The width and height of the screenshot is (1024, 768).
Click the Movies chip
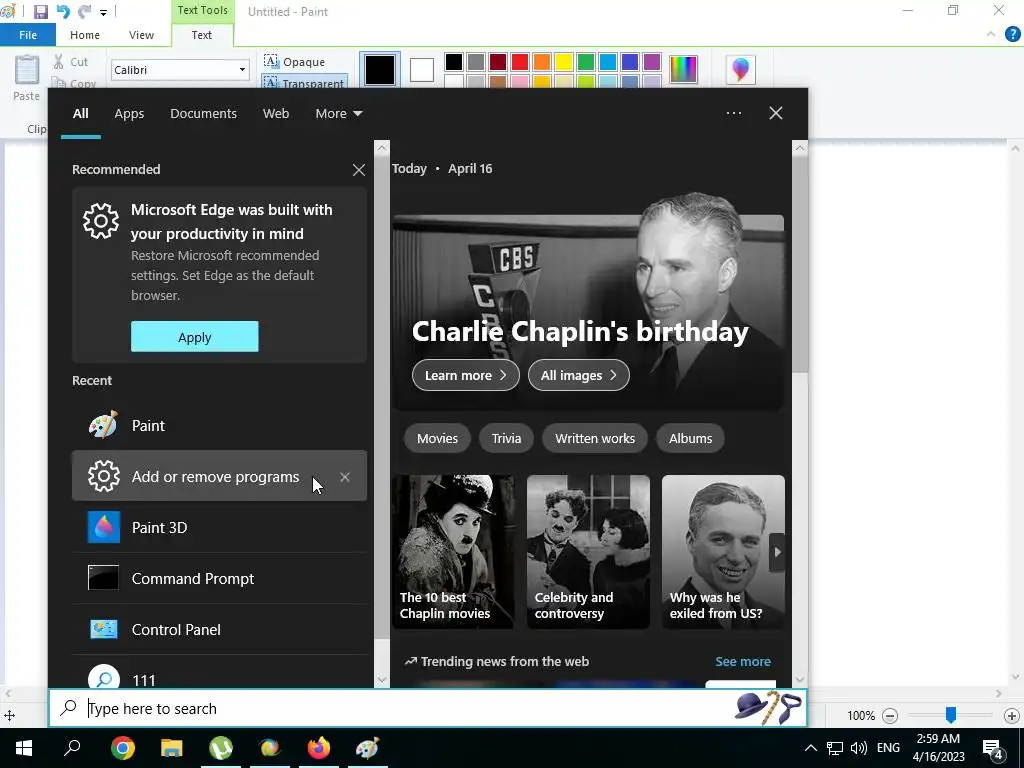coord(438,438)
